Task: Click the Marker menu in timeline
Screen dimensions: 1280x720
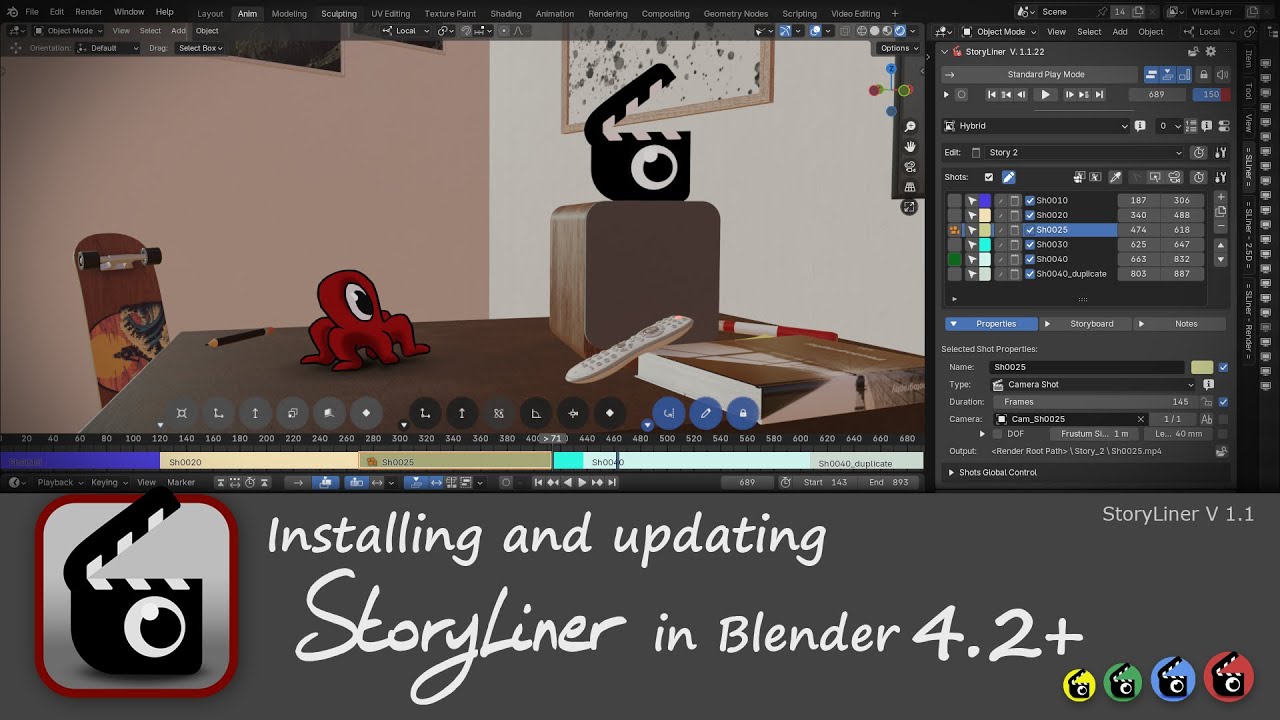Action: click(x=181, y=482)
